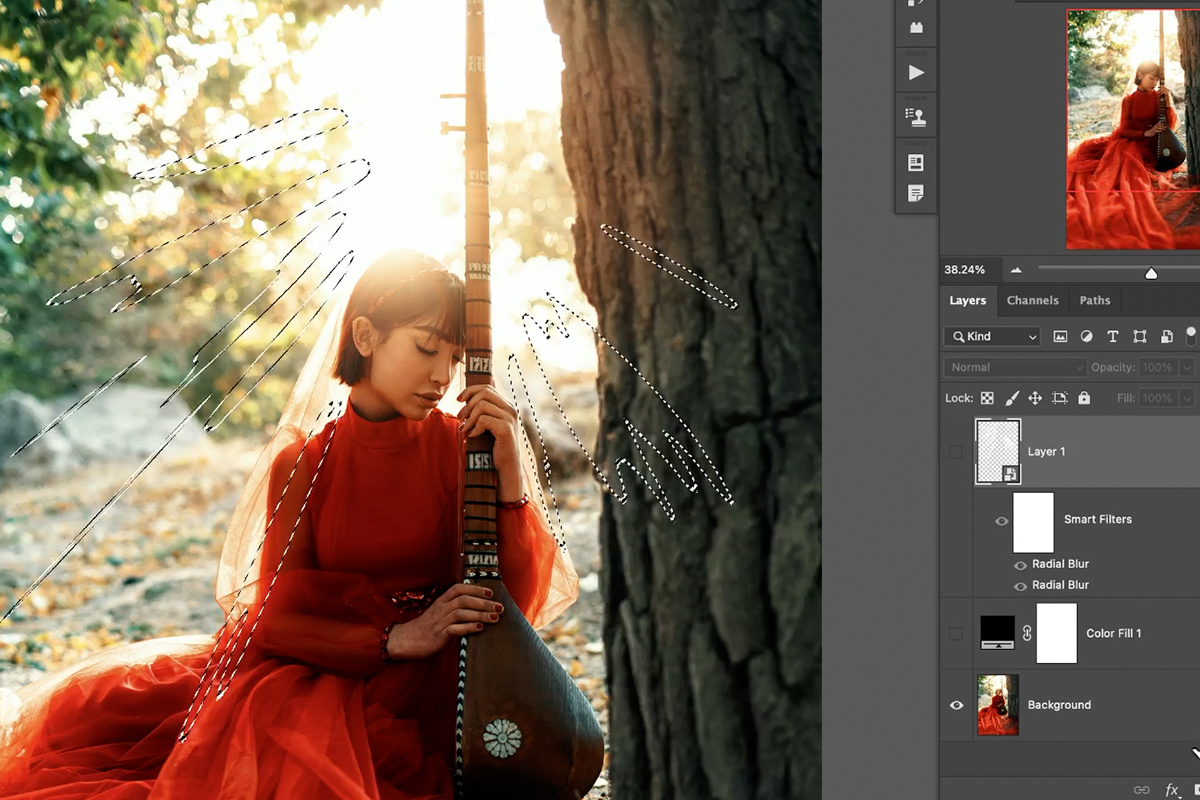Viewport: 1200px width, 800px height.
Task: Switch to the Channels tab
Action: (x=1033, y=300)
